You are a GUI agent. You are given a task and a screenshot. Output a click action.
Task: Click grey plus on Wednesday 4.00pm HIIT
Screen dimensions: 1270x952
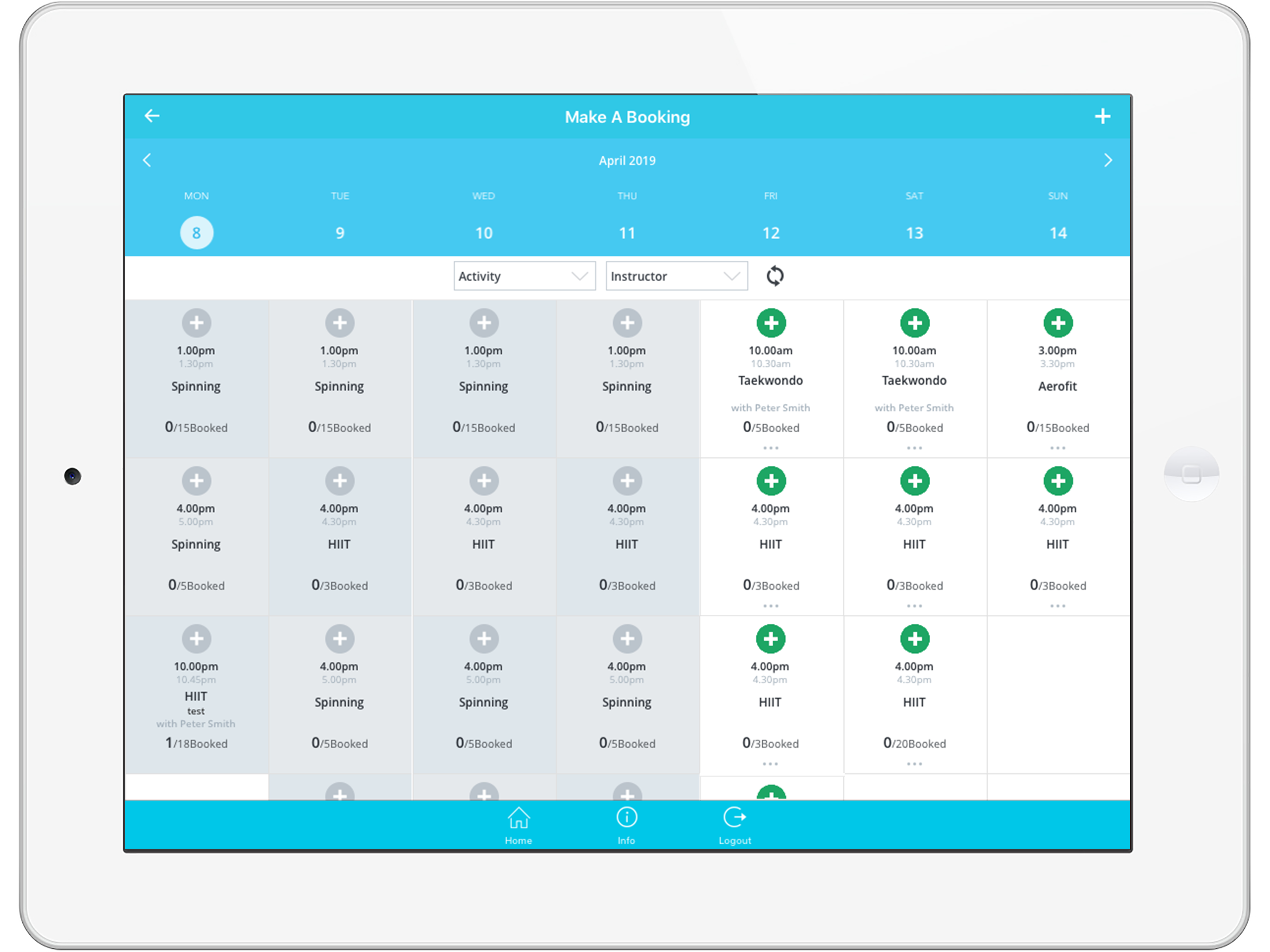pyautogui.click(x=483, y=481)
